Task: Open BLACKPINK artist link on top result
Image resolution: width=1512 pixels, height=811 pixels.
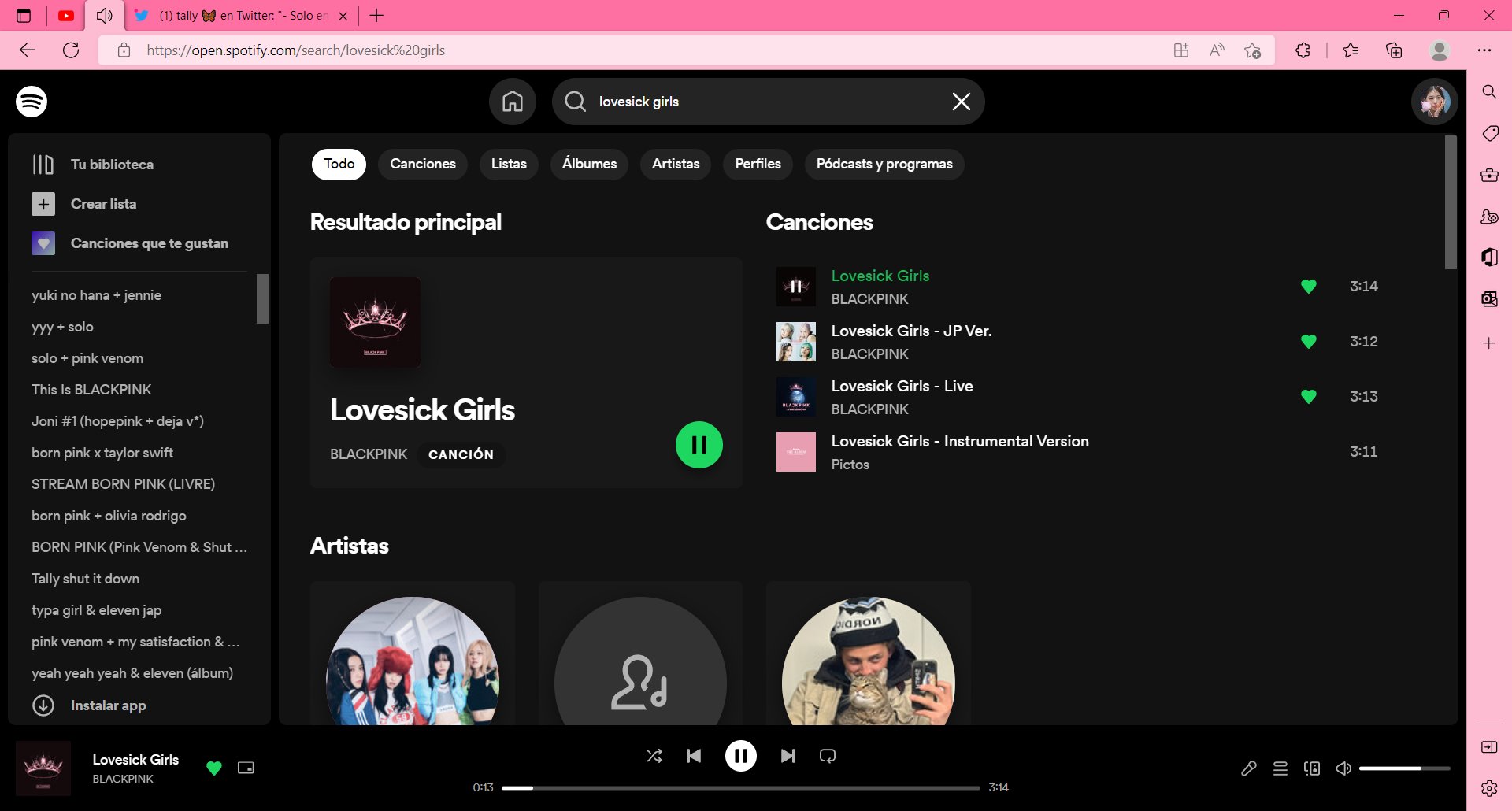Action: (369, 454)
